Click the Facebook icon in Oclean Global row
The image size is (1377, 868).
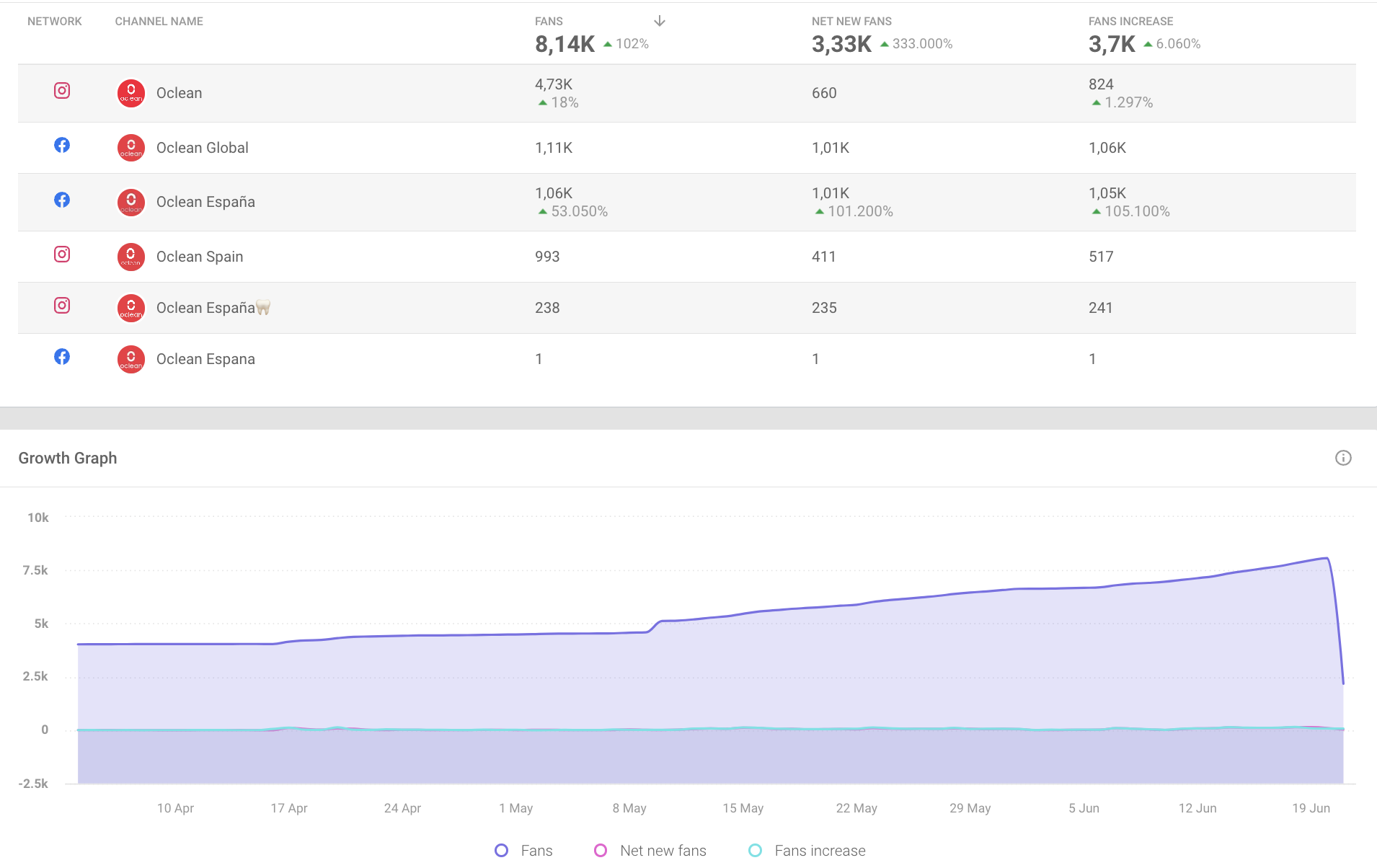coord(62,145)
